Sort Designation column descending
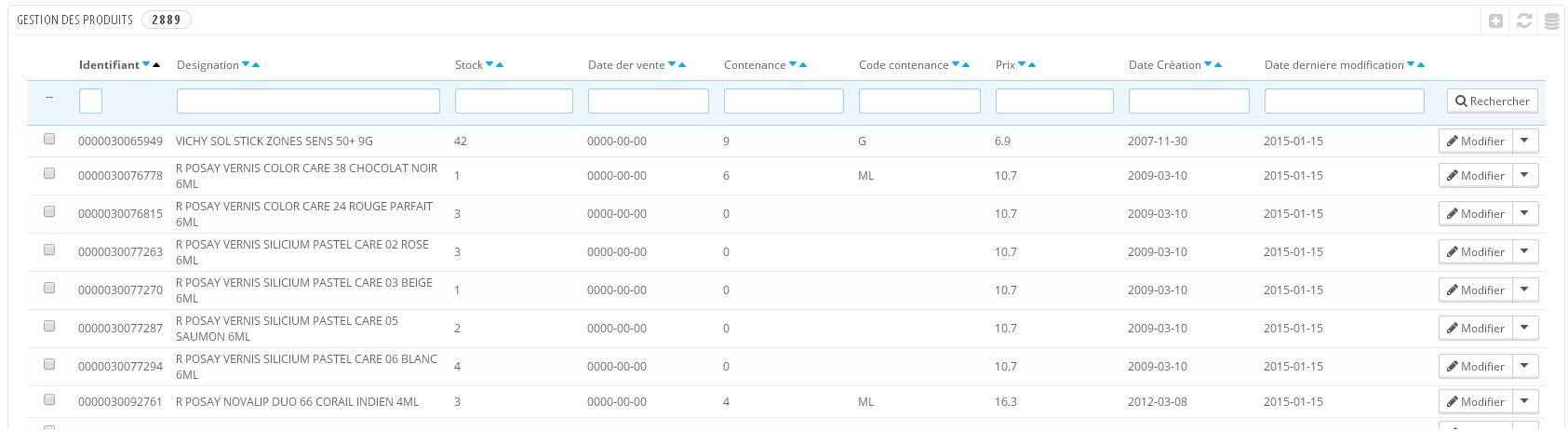 [246, 65]
